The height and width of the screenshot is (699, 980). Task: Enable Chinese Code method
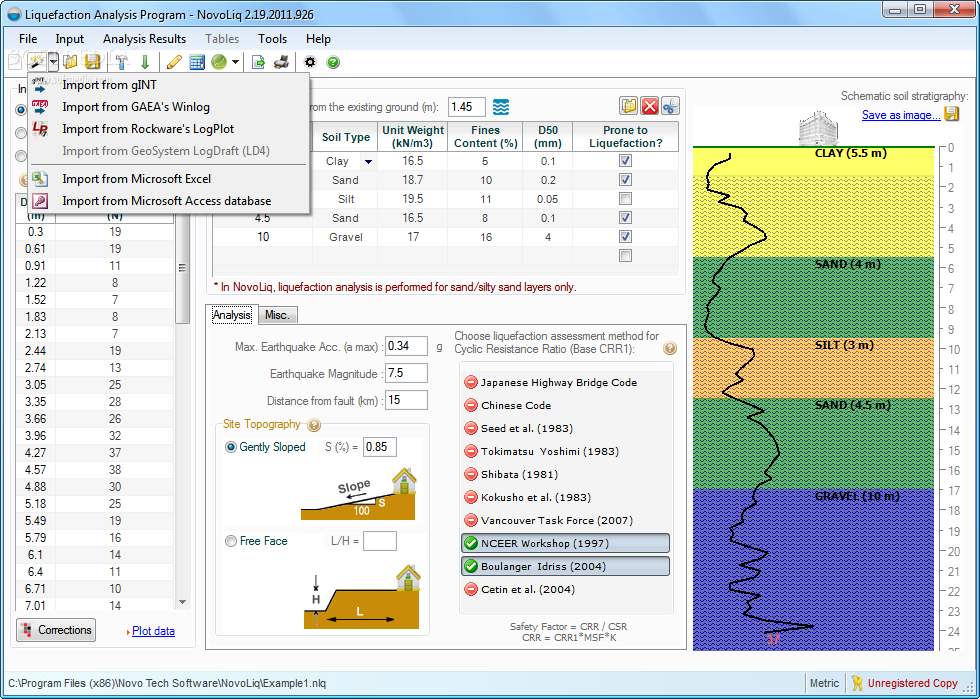(566, 406)
